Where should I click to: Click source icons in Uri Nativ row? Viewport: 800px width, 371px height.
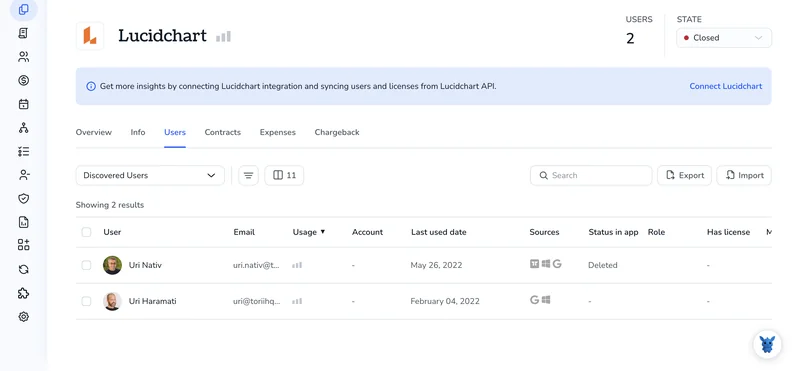(x=545, y=264)
